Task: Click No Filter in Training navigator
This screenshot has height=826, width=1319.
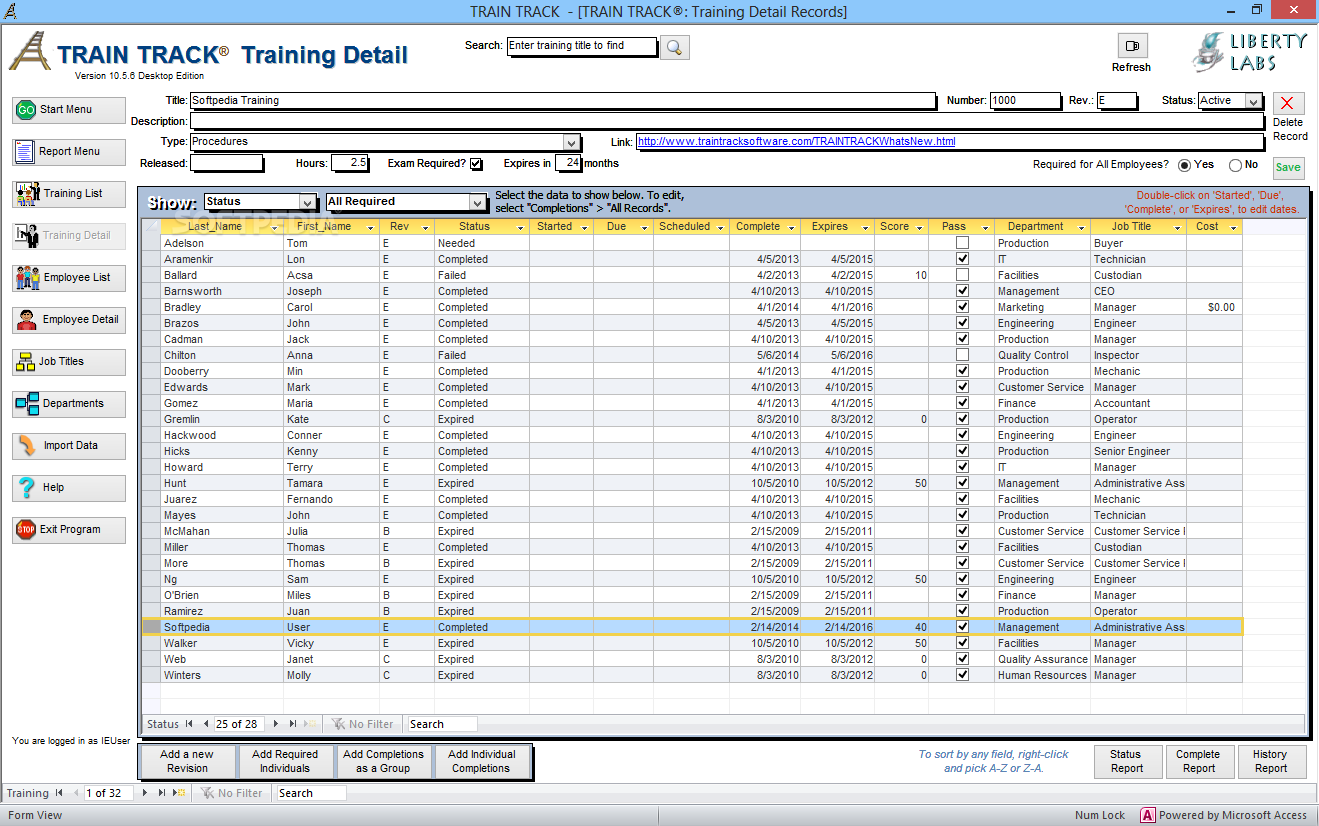Action: pyautogui.click(x=231, y=793)
